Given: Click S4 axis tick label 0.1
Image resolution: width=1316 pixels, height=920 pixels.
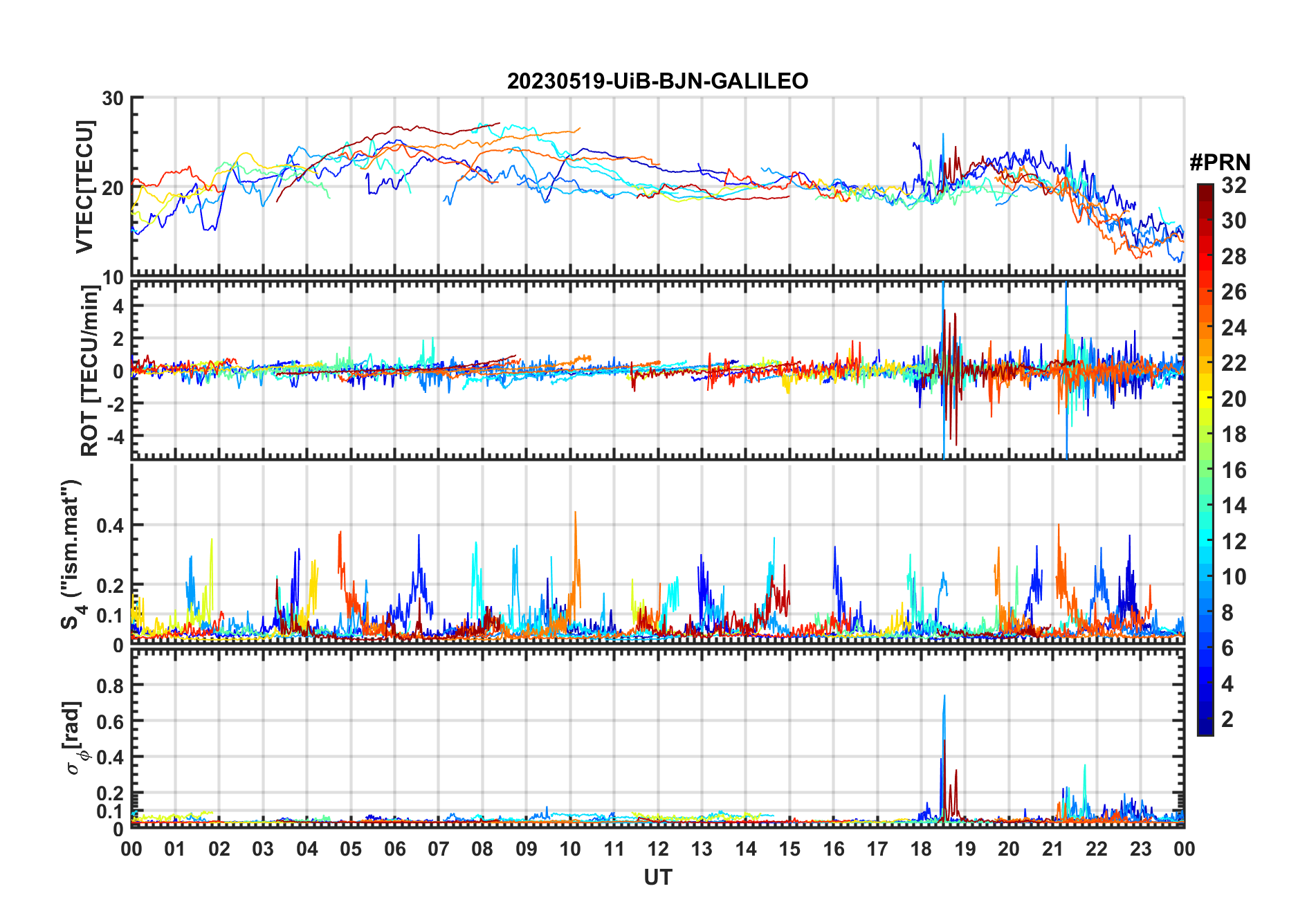Looking at the screenshot, I should (110, 615).
